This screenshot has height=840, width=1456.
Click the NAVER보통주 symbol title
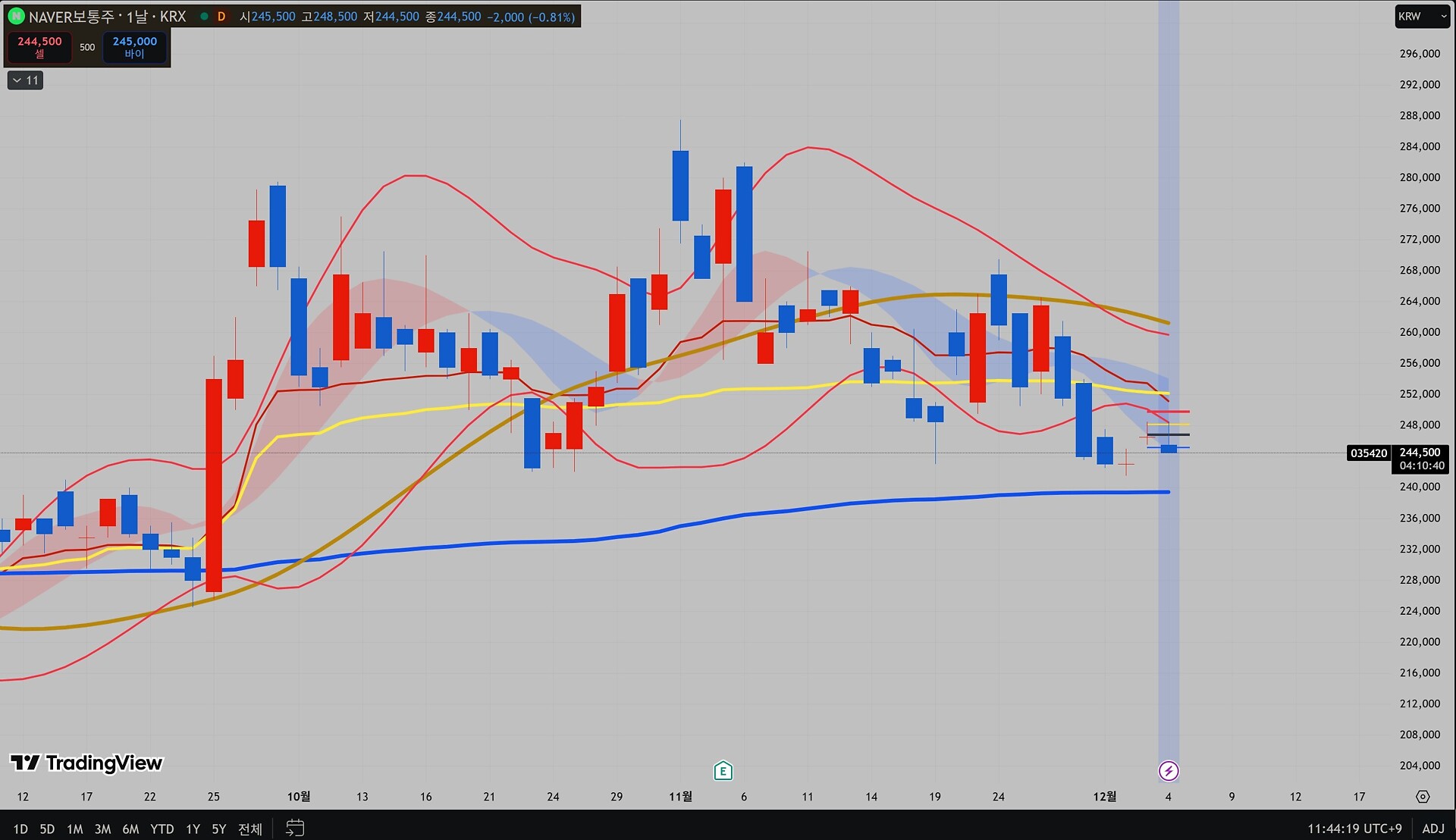point(71,16)
